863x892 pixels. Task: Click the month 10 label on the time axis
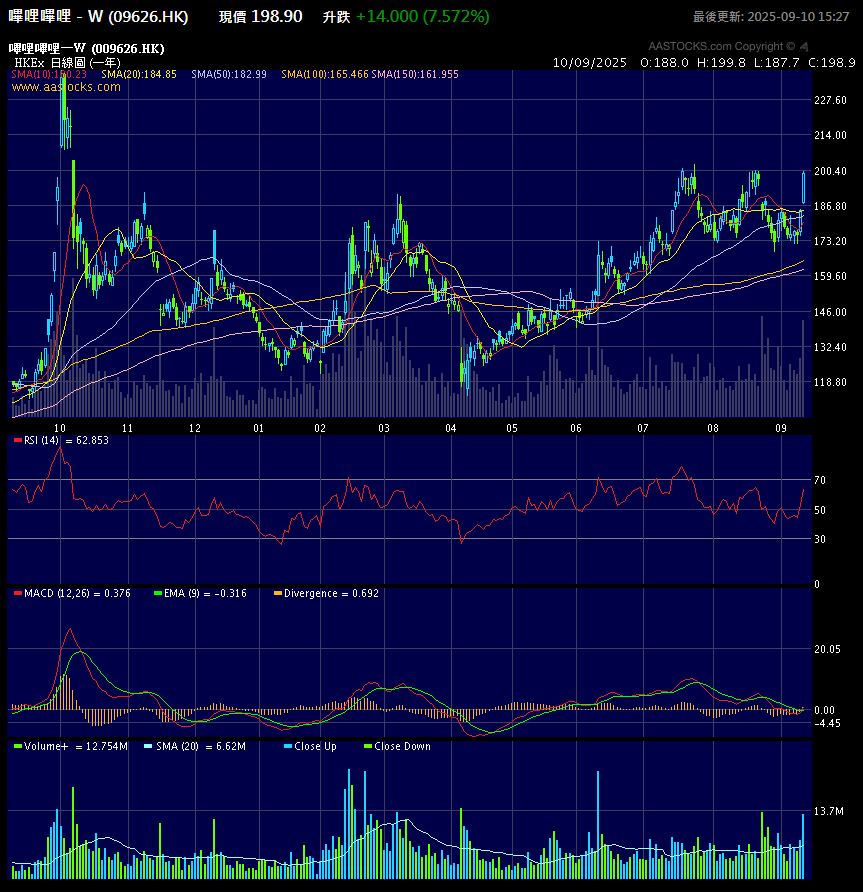point(60,428)
